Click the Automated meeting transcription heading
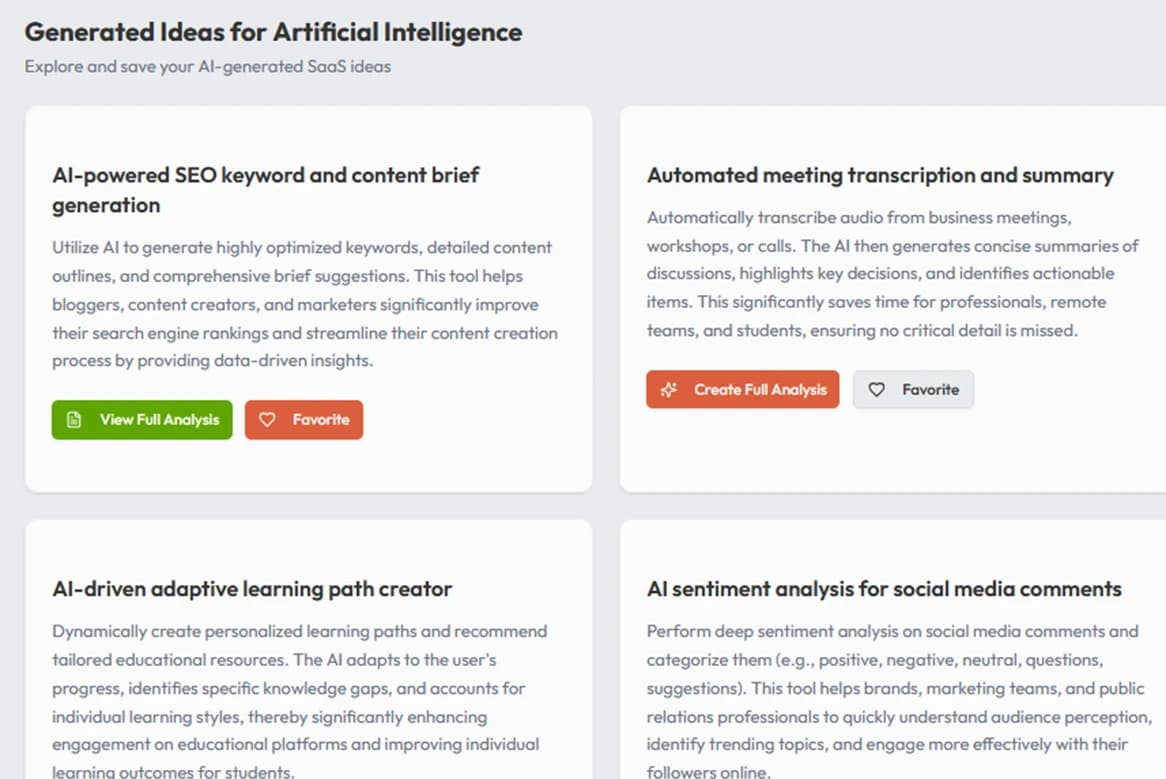Image resolution: width=1166 pixels, height=779 pixels. click(x=880, y=175)
